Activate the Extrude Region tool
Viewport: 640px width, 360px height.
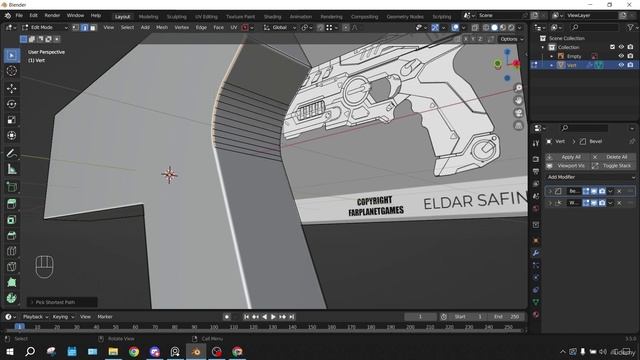click(x=12, y=204)
